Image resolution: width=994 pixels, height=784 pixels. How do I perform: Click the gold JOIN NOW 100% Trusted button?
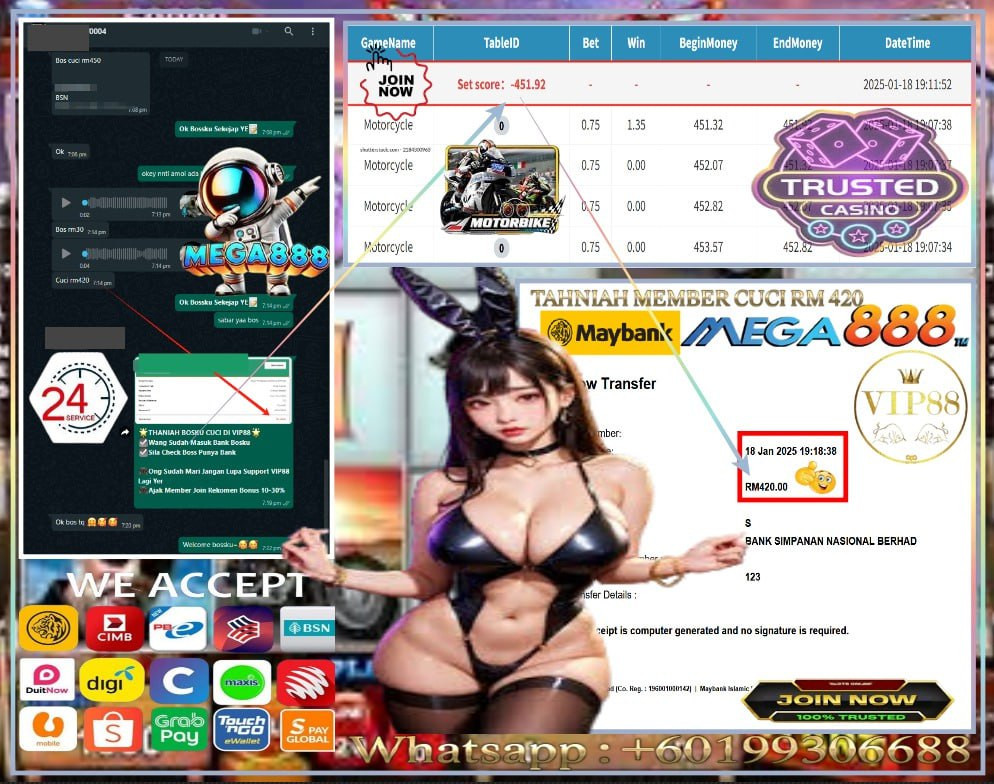847,701
